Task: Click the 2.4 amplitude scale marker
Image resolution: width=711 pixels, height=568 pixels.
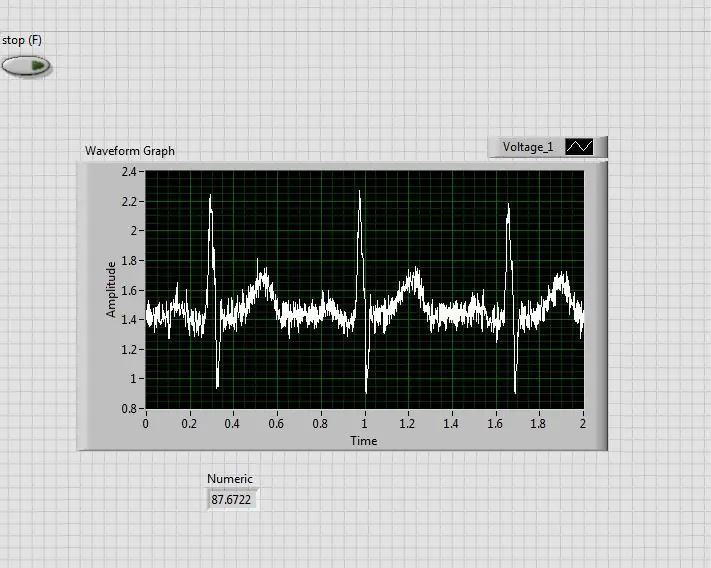Action: click(x=129, y=172)
